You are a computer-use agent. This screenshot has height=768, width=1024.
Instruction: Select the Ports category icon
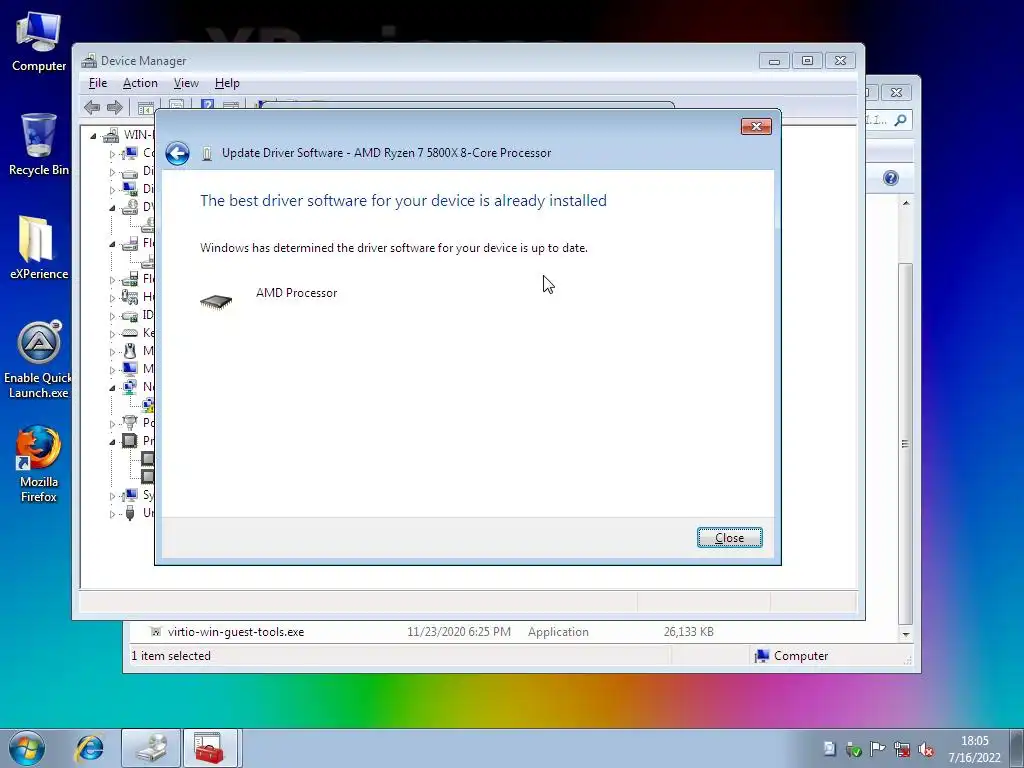pos(130,423)
